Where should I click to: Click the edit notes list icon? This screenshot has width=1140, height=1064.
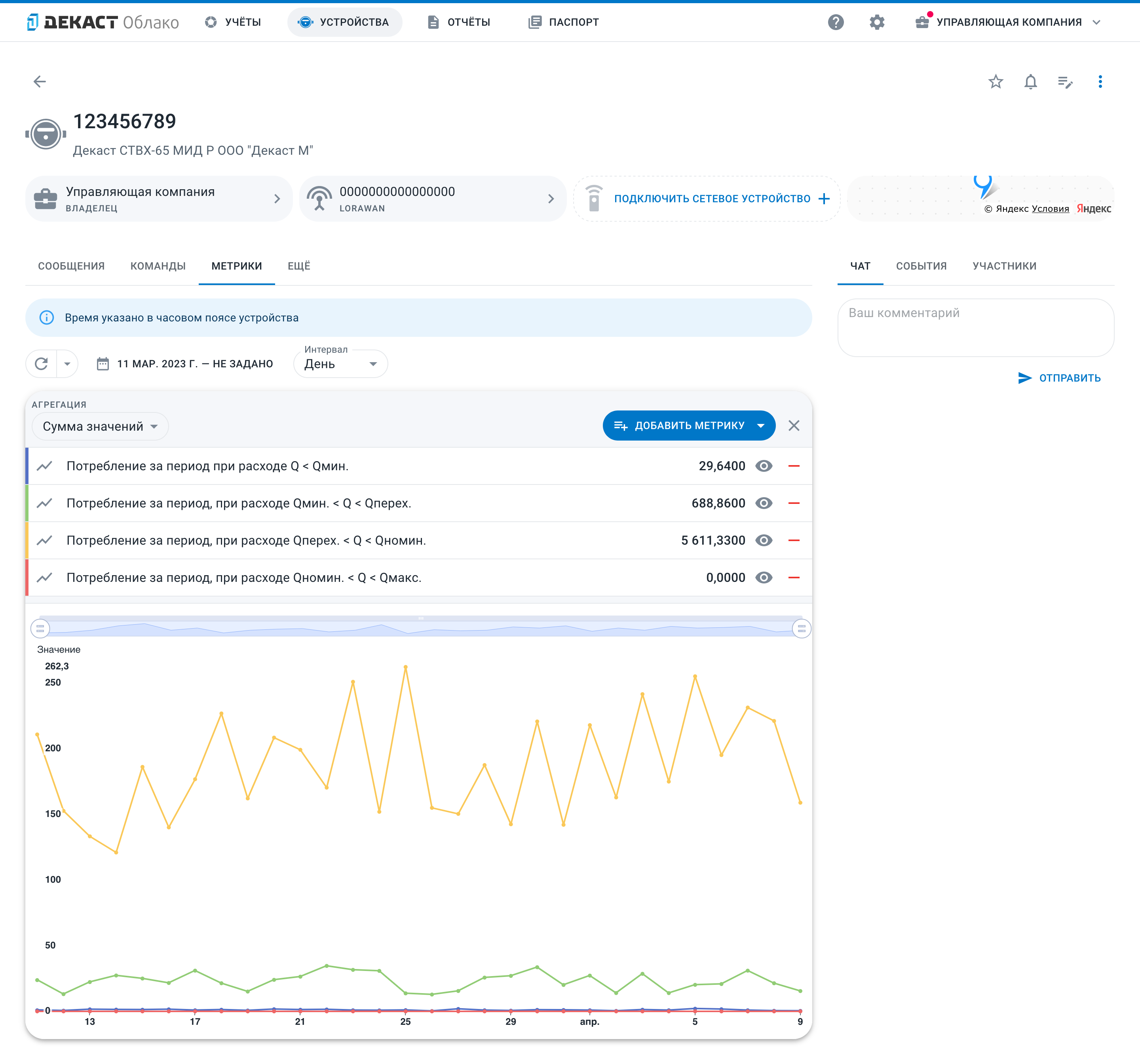click(1065, 82)
